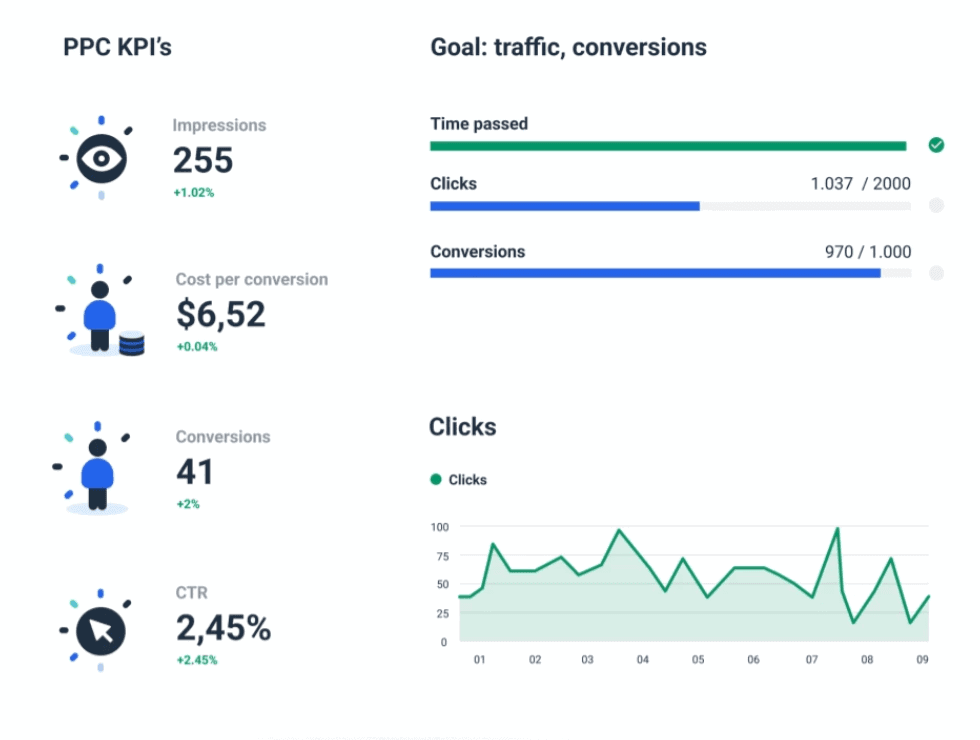
Task: Click the Impressions KPI value 255
Action: [206, 160]
